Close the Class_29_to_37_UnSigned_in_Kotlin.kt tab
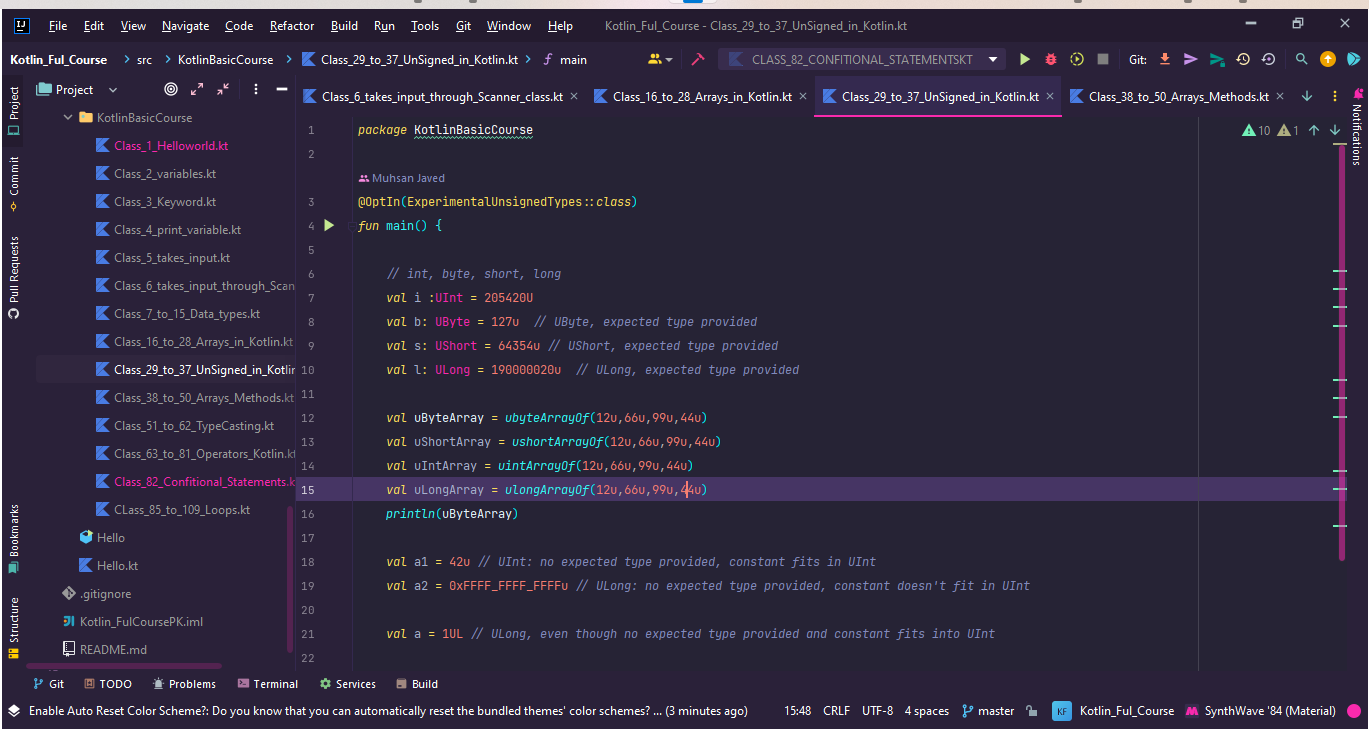The height and width of the screenshot is (729, 1369). point(1052,97)
